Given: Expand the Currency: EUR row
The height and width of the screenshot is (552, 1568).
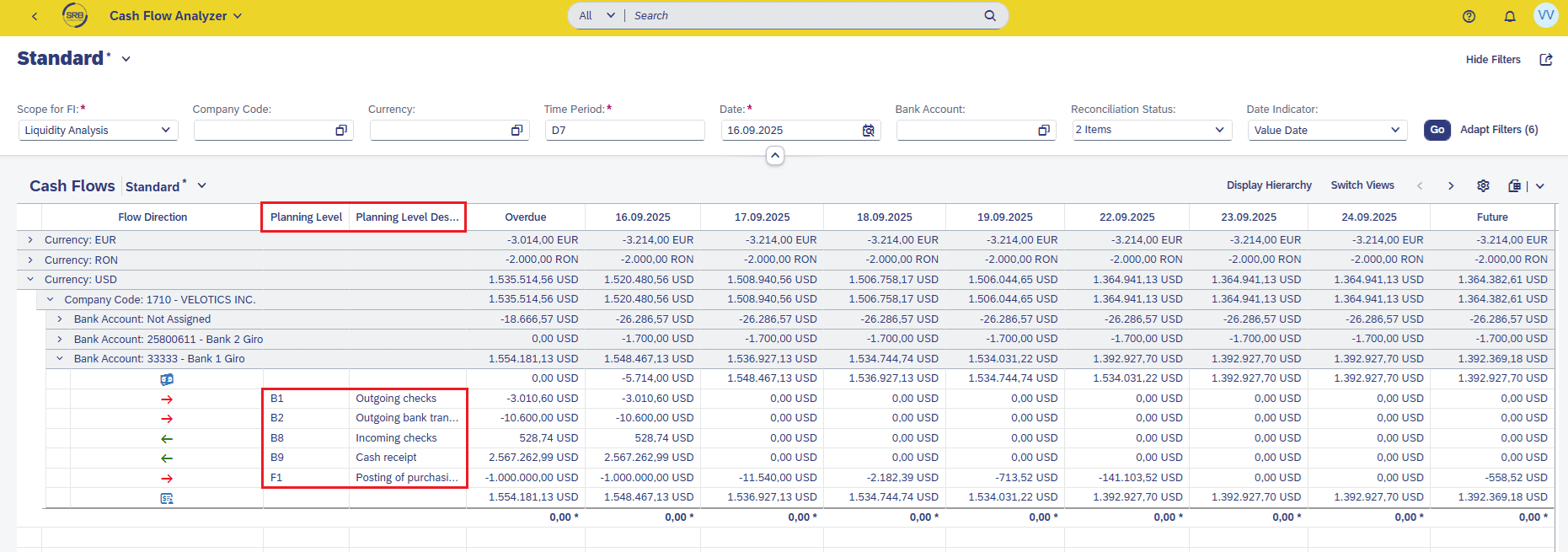Looking at the screenshot, I should point(30,240).
